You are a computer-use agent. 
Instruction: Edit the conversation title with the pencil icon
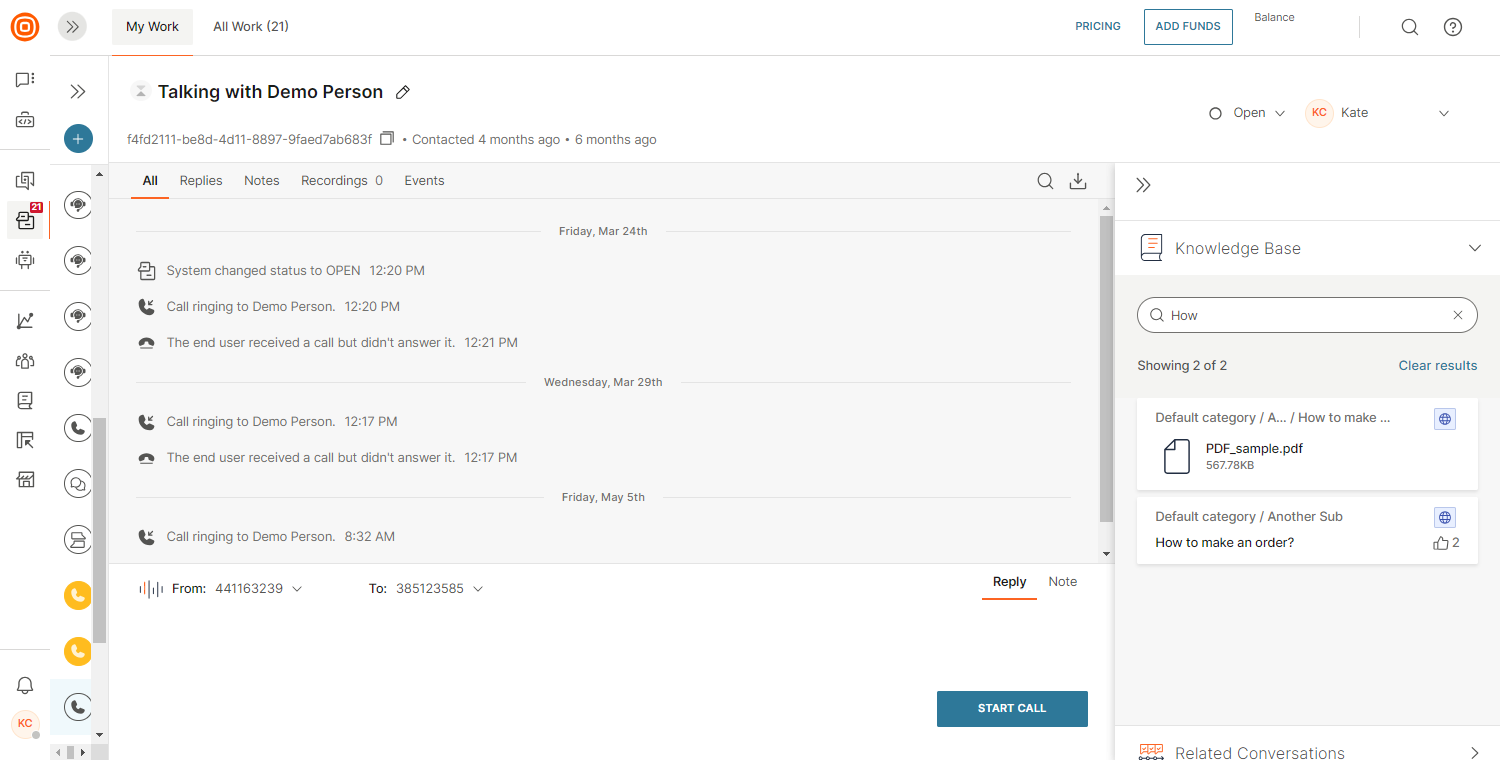(x=403, y=92)
